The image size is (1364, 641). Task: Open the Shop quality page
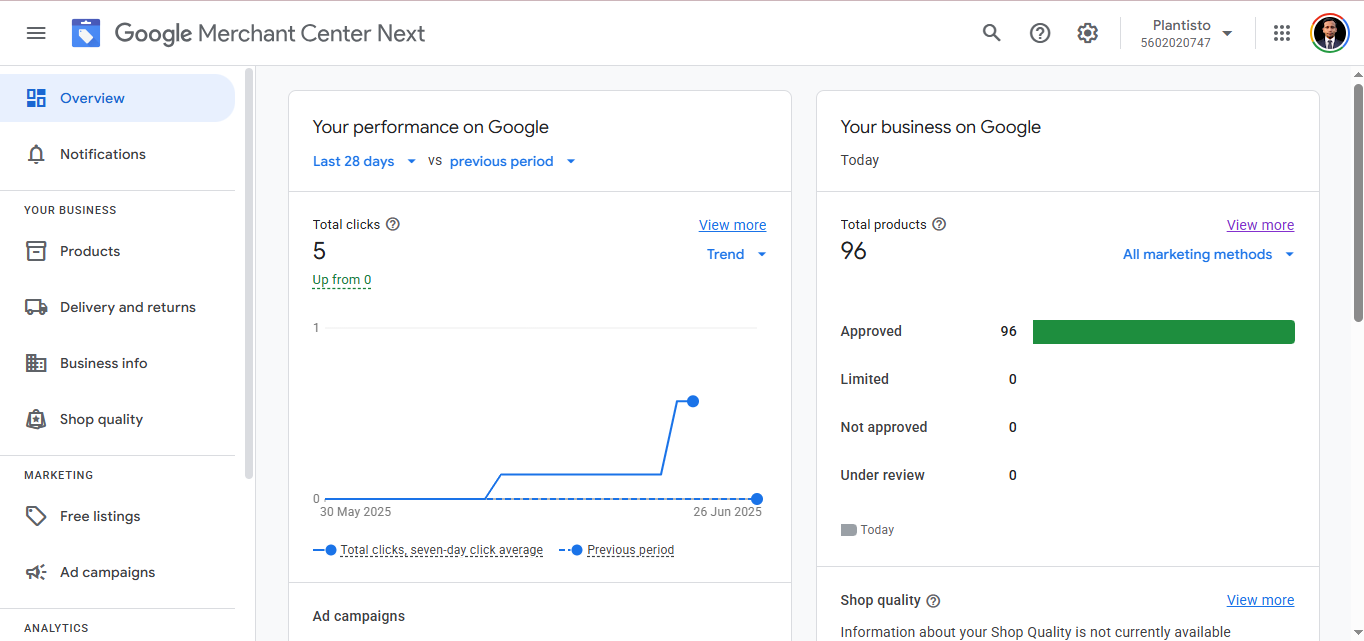tap(117, 419)
